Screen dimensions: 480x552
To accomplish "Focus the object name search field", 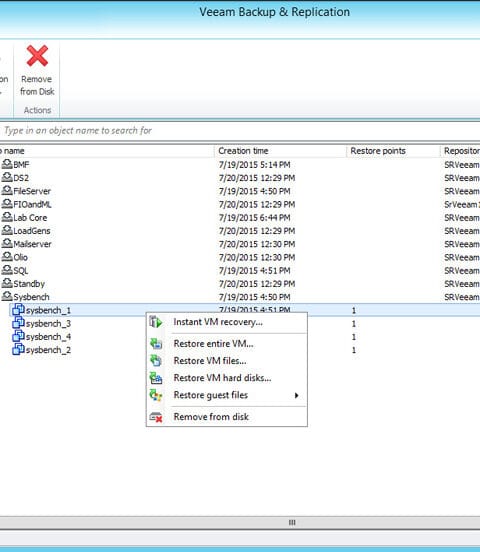I will pyautogui.click(x=240, y=131).
